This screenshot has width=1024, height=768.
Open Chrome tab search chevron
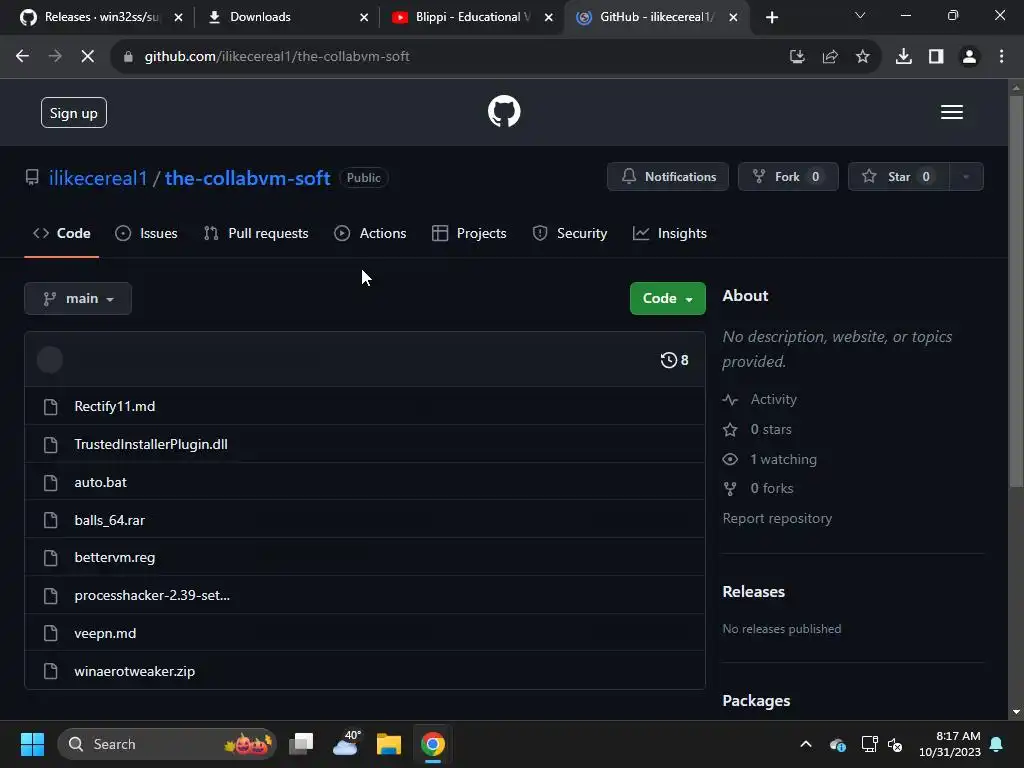pos(860,16)
